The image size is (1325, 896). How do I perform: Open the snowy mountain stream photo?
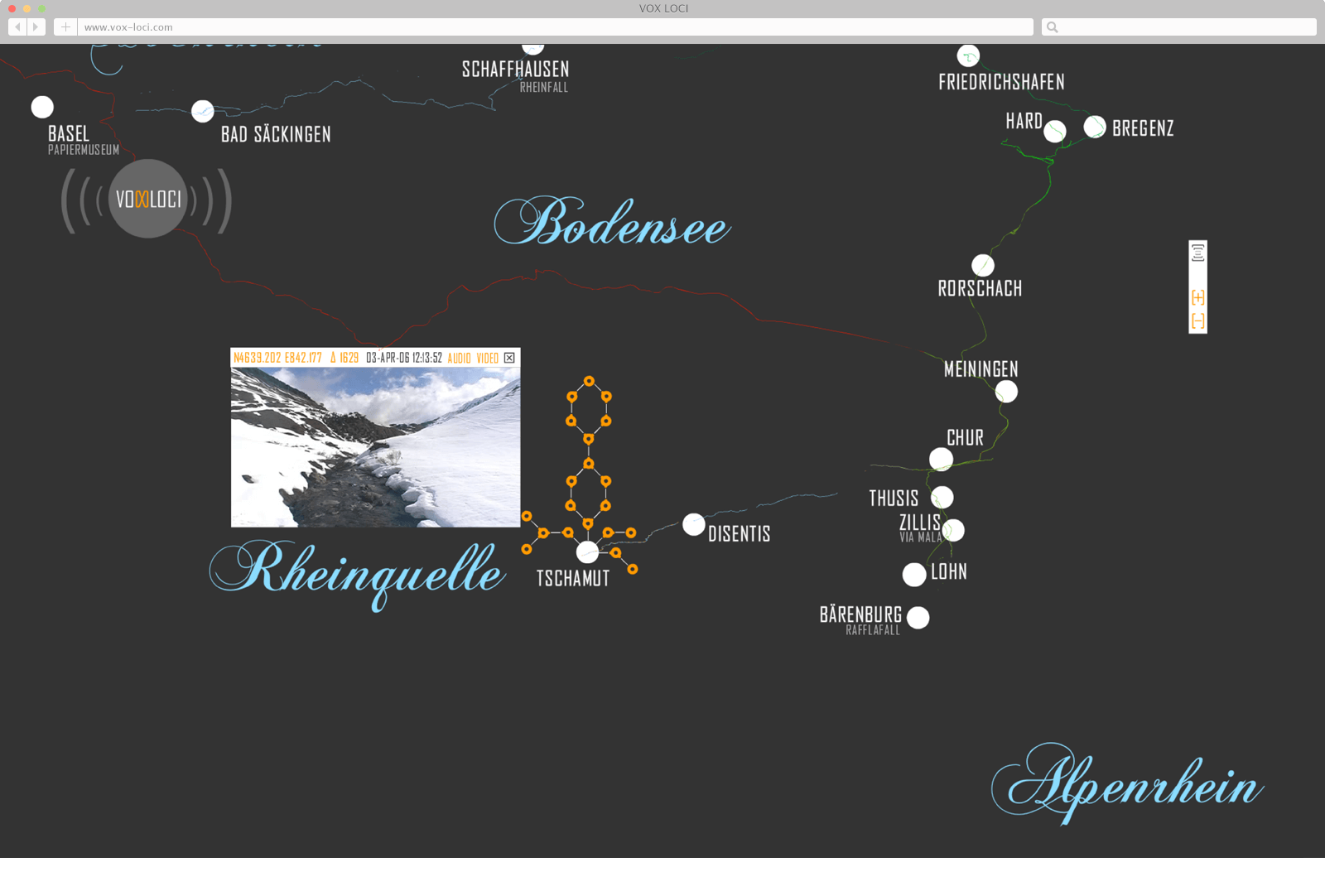375,447
